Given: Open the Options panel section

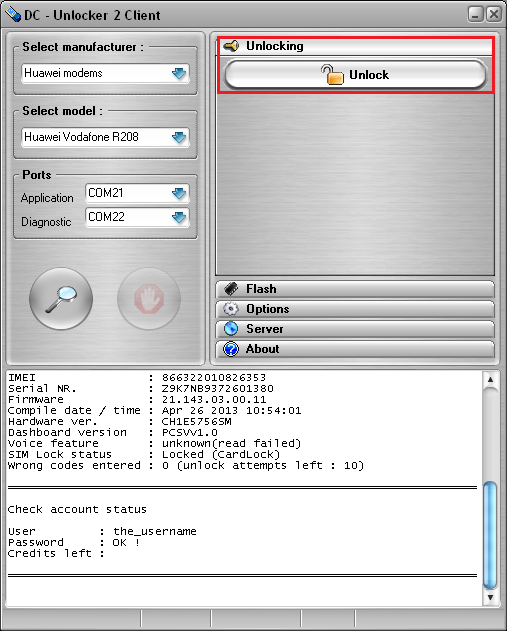Looking at the screenshot, I should (x=355, y=309).
